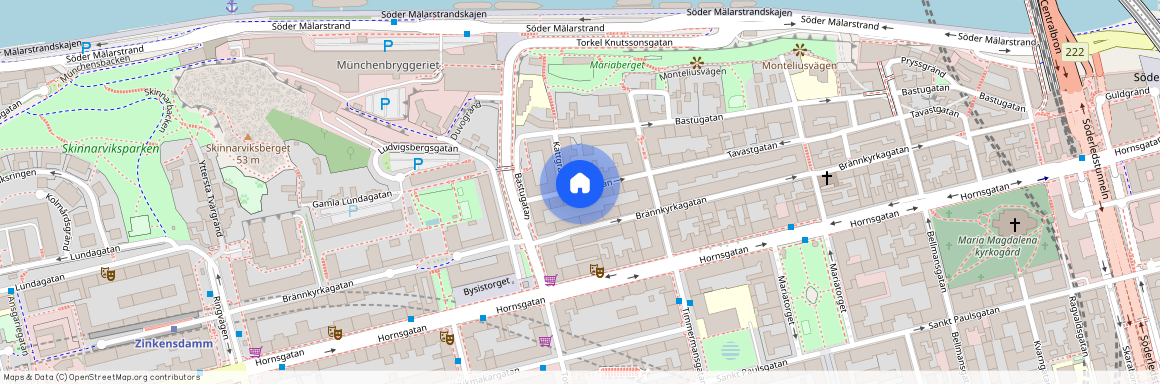1160x384 pixels.
Task: Click the 222 road shield
Action: (x=1074, y=53)
